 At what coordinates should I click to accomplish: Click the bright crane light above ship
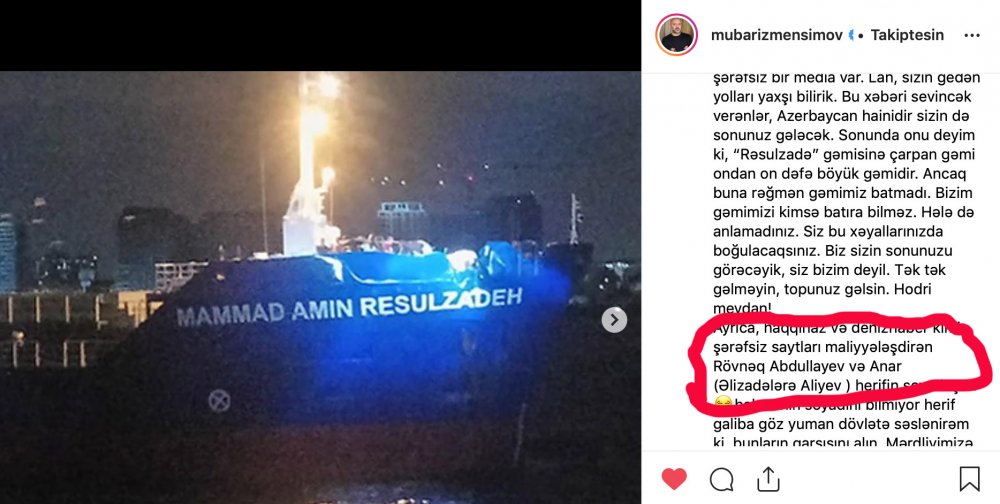pyautogui.click(x=315, y=121)
